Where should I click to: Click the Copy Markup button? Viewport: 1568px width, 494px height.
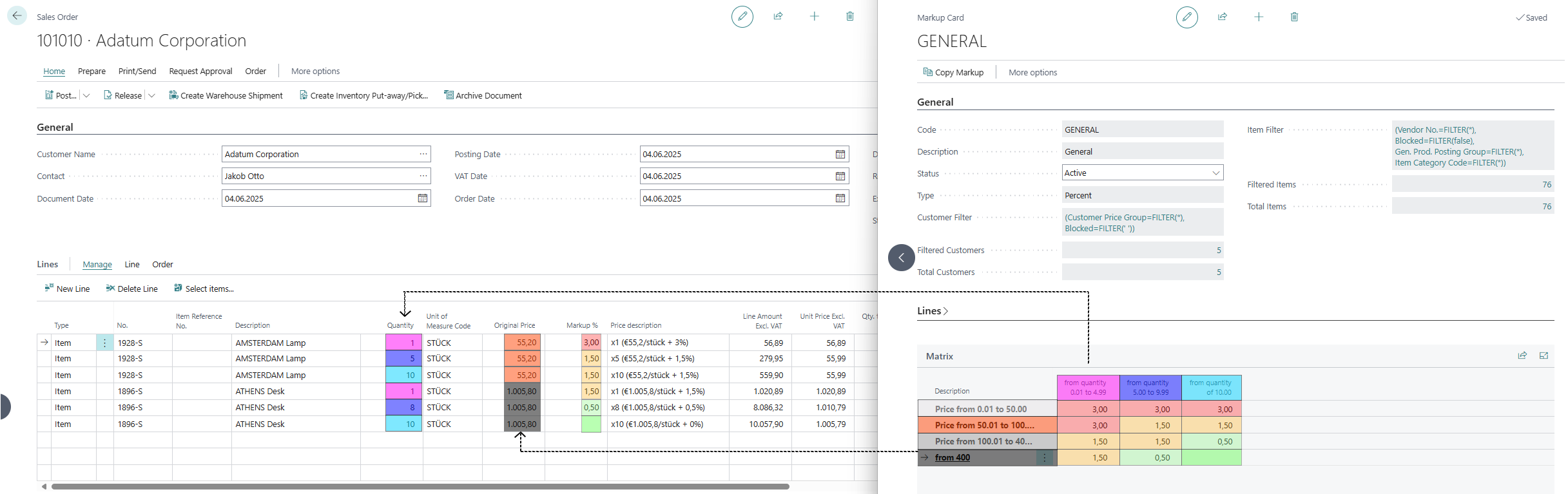coord(953,72)
